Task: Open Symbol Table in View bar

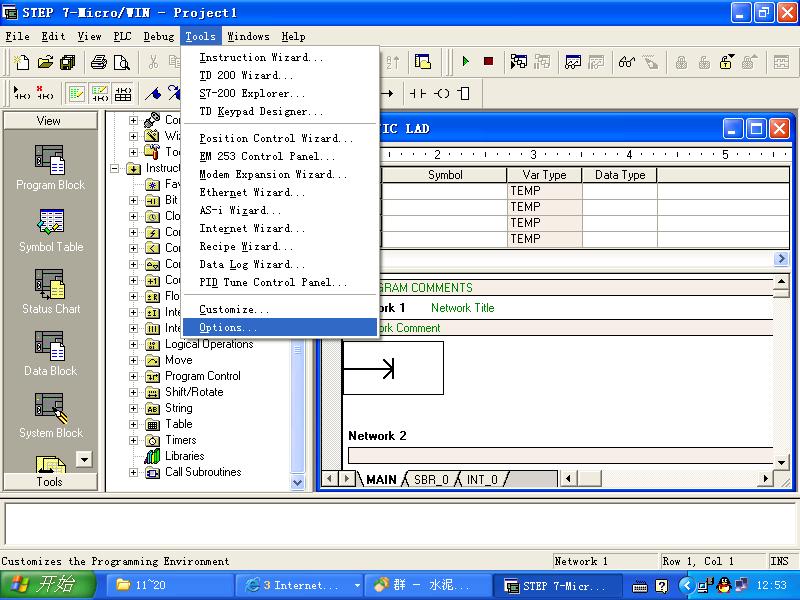Action: click(50, 231)
